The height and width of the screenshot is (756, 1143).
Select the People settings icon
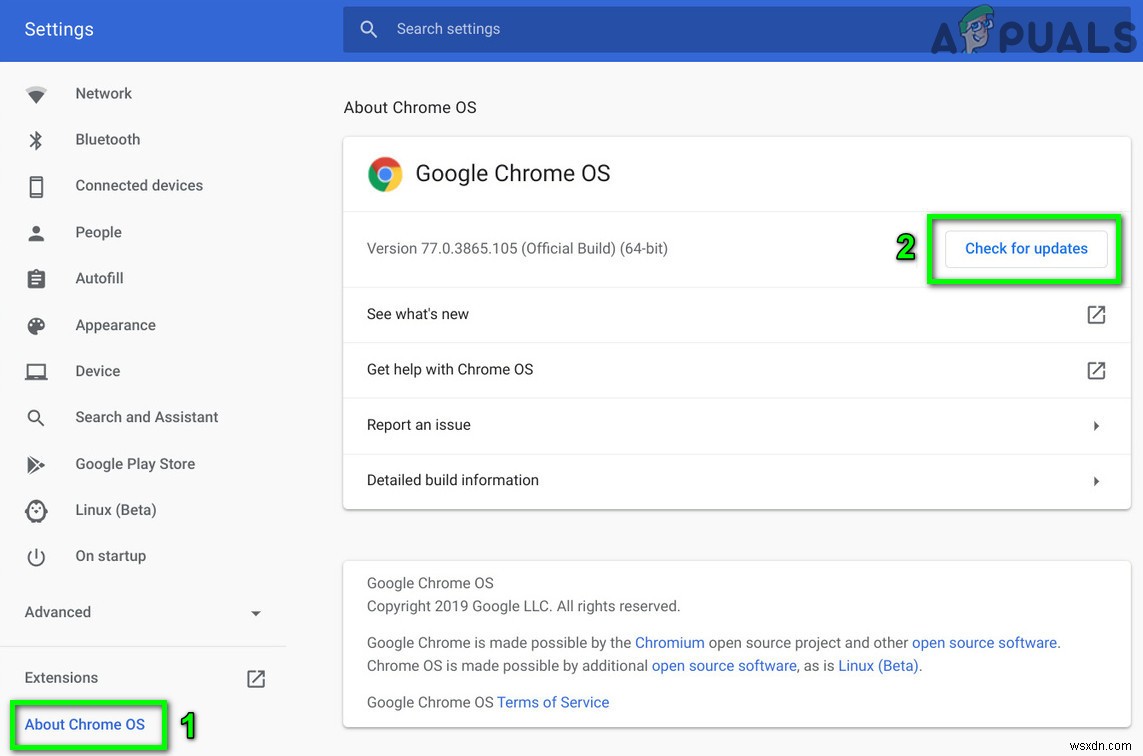point(36,232)
